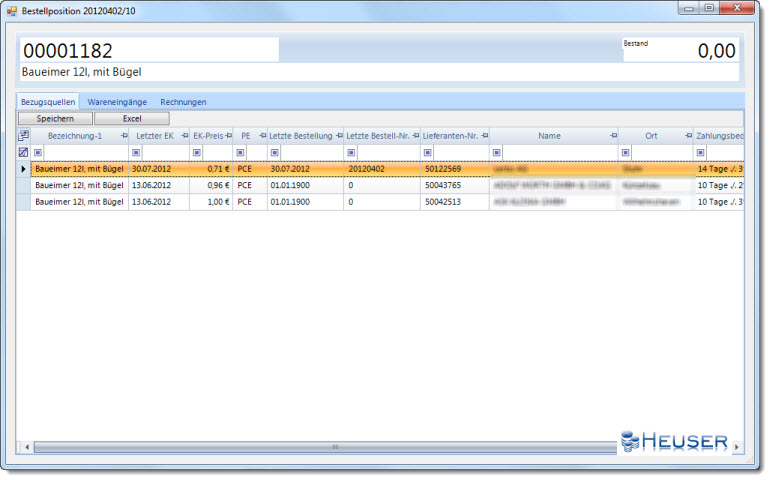Click the Excel export button
This screenshot has height=480, width=770.
[x=131, y=118]
